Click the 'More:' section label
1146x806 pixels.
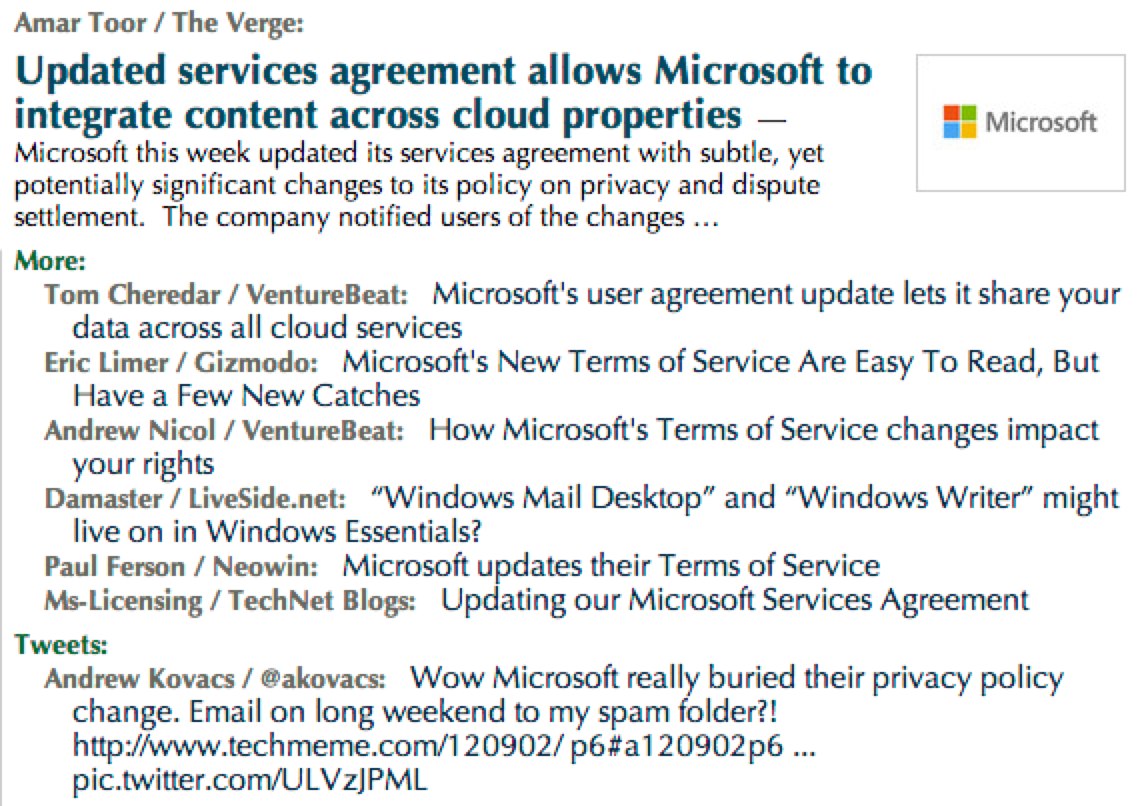pos(50,261)
